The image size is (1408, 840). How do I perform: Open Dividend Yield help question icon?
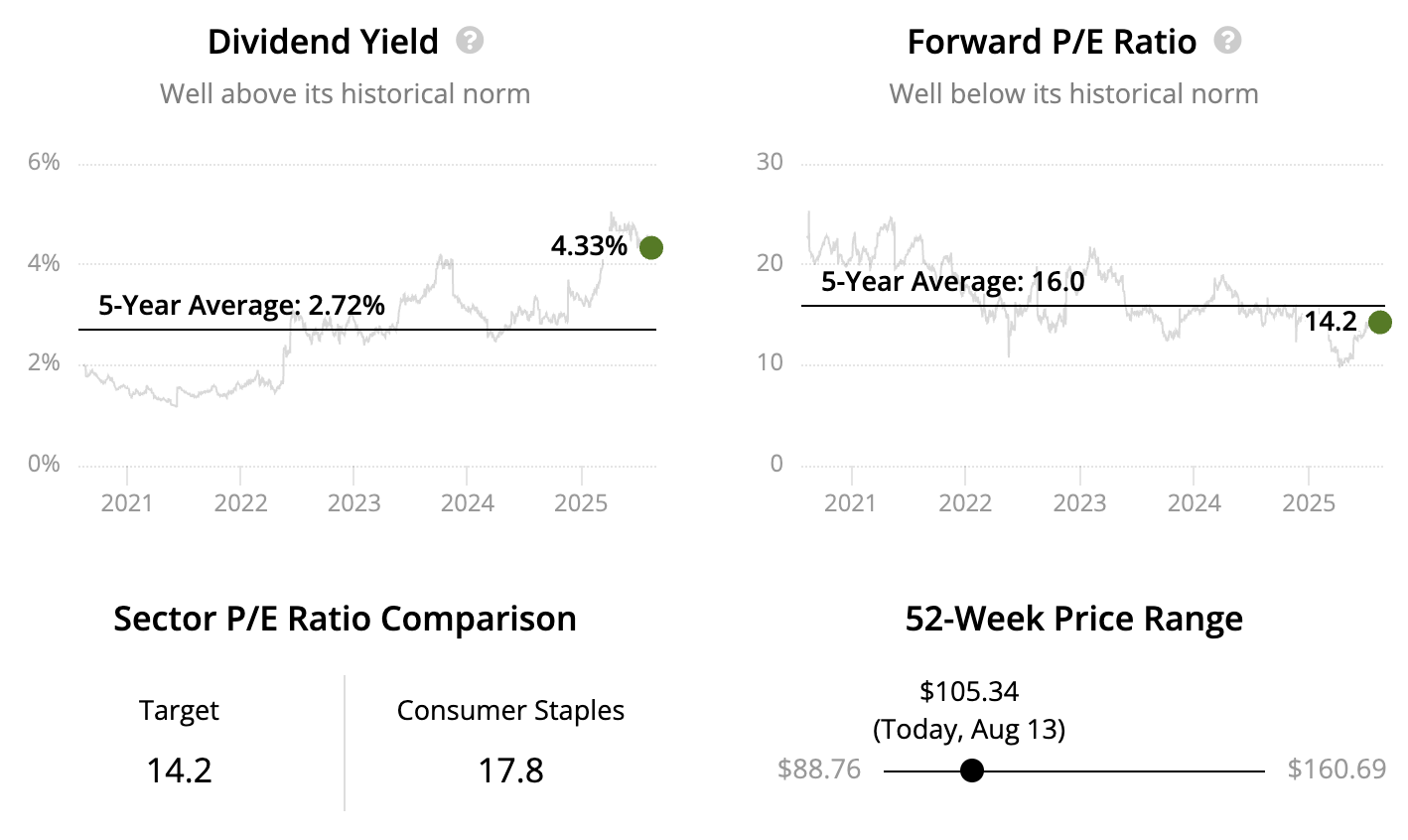coord(470,41)
